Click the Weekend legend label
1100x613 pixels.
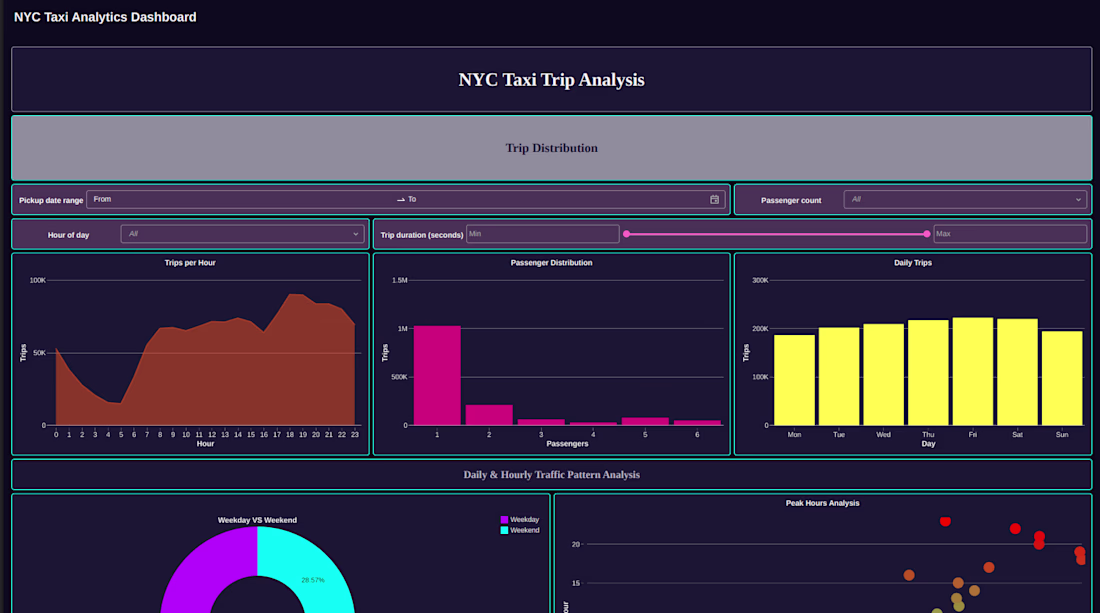[524, 530]
